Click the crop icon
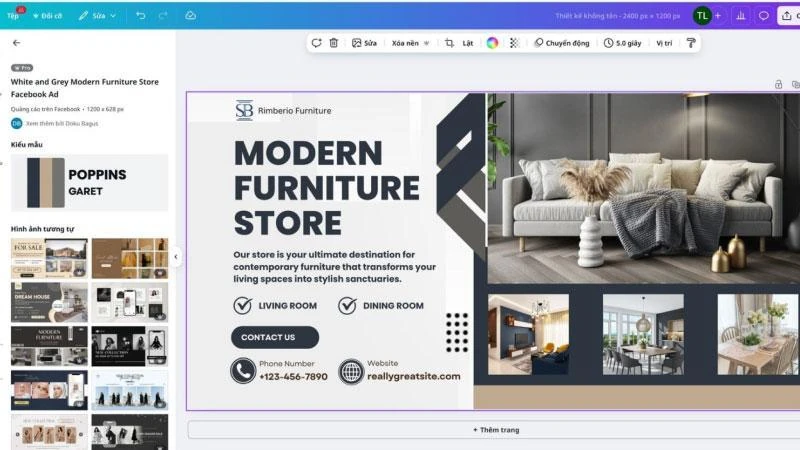Image resolution: width=800 pixels, height=450 pixels. tap(449, 43)
